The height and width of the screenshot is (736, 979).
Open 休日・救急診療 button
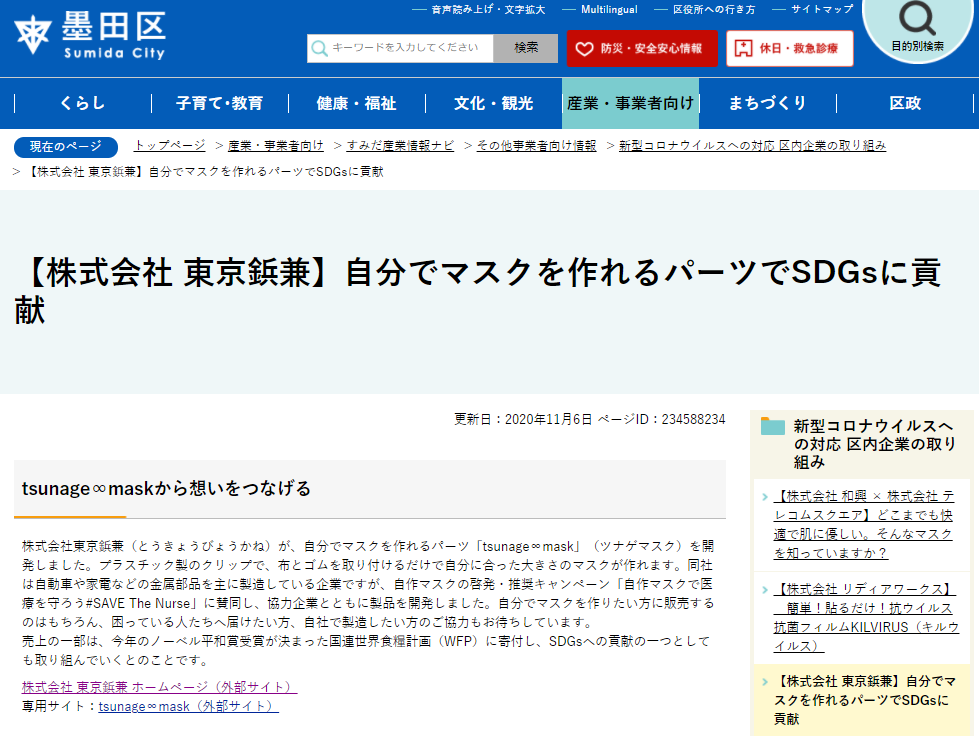tap(789, 48)
